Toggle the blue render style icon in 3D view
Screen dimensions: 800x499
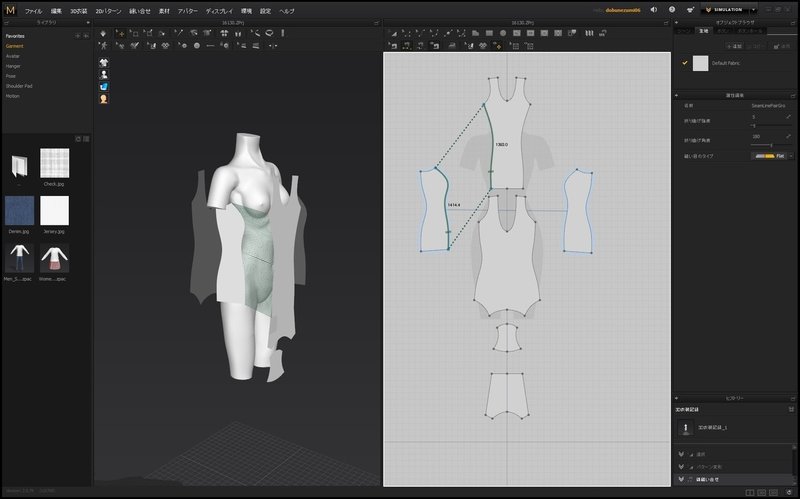(104, 87)
